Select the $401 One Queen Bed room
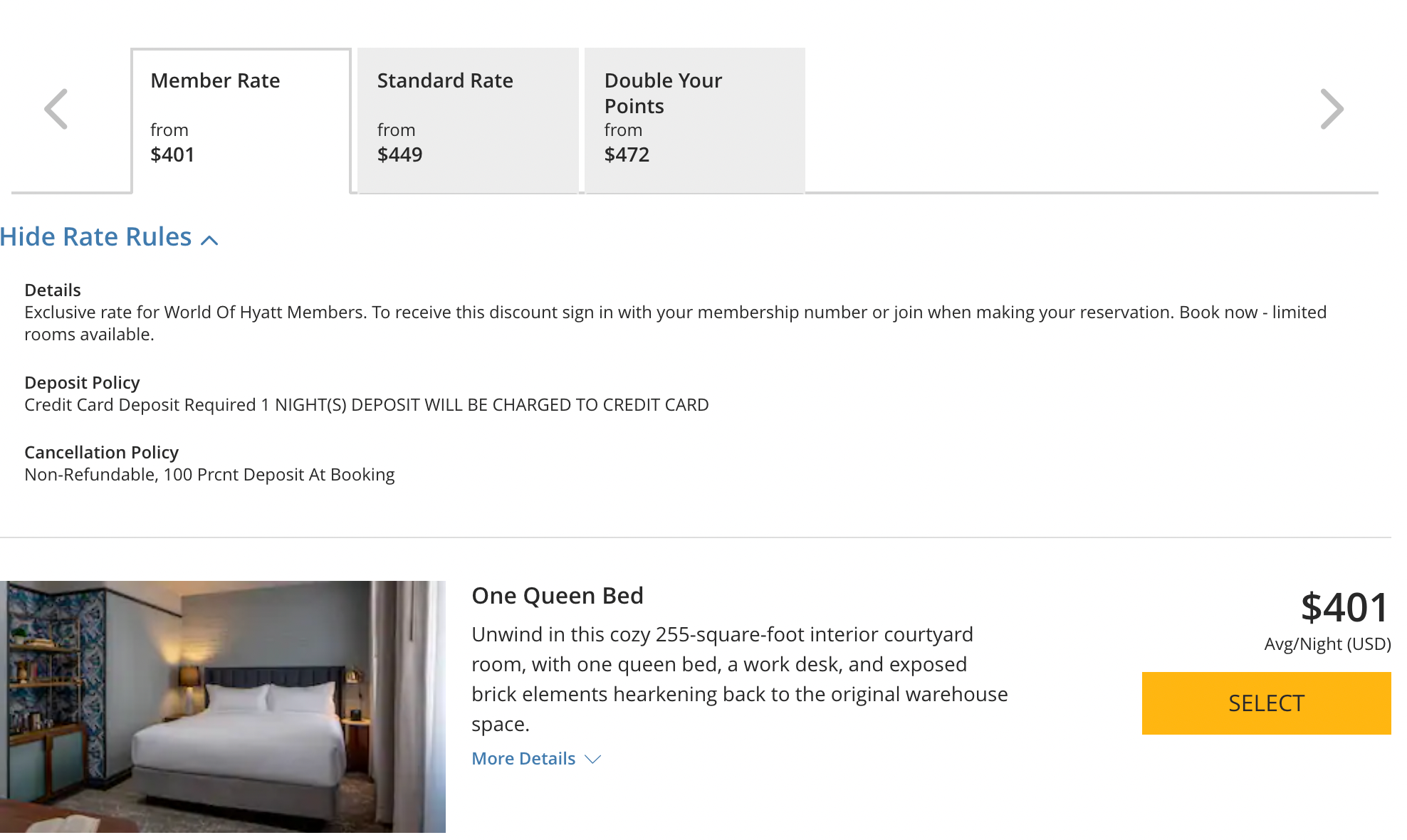This screenshot has width=1407, height=840. 1266,703
